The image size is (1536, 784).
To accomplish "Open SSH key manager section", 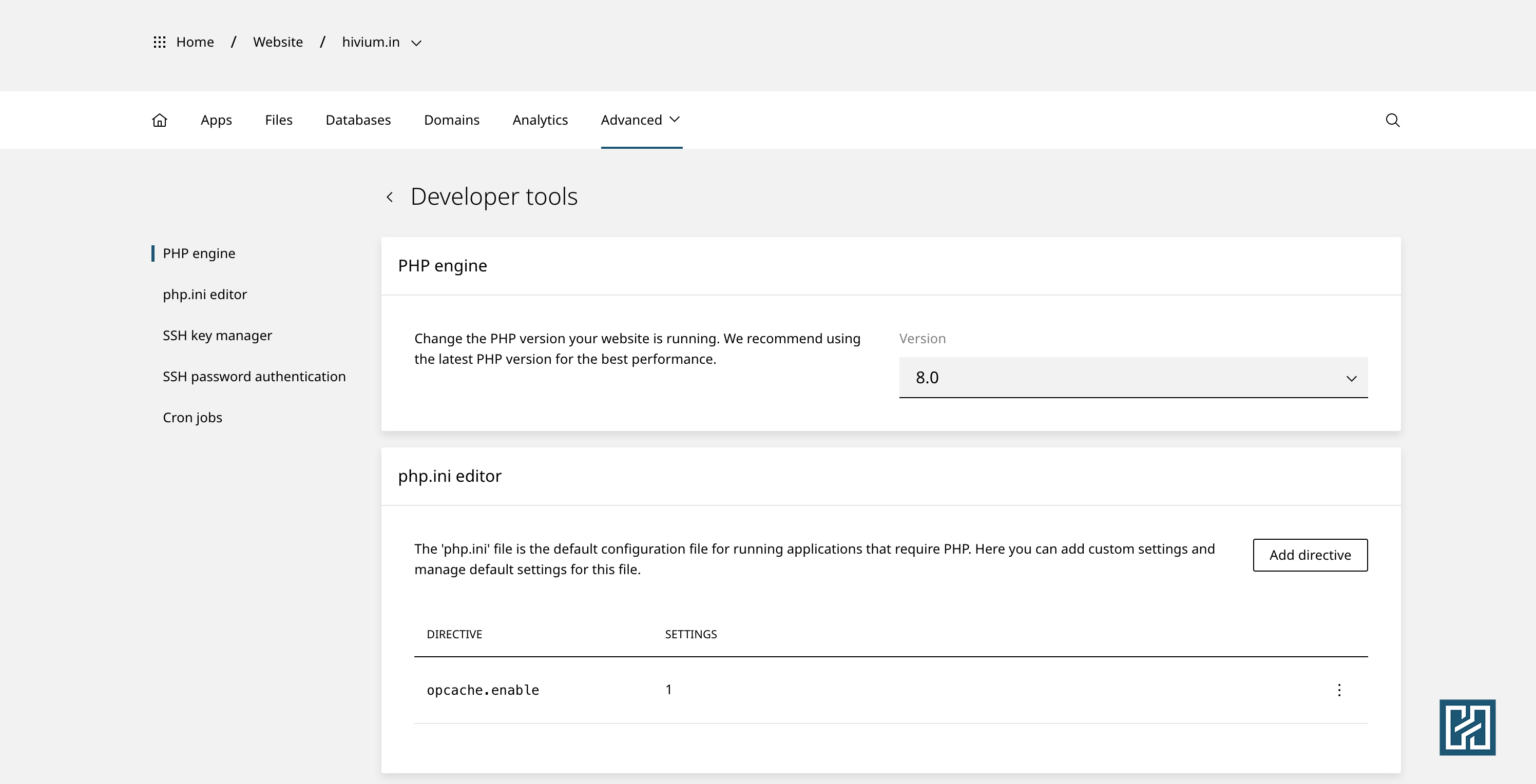I will tap(217, 336).
